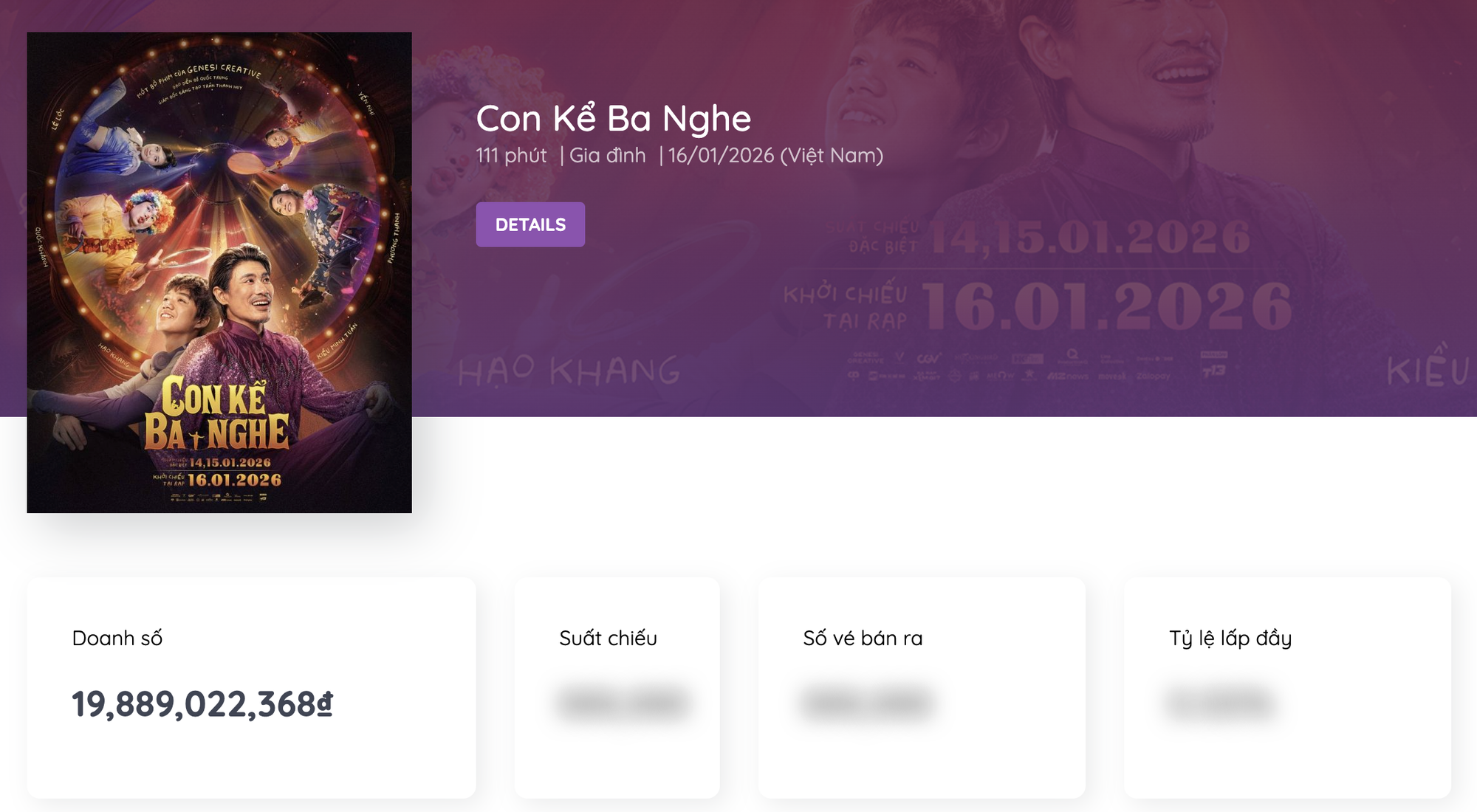Image resolution: width=1477 pixels, height=812 pixels.
Task: Click the blurred Suất chiếu value
Action: [623, 703]
